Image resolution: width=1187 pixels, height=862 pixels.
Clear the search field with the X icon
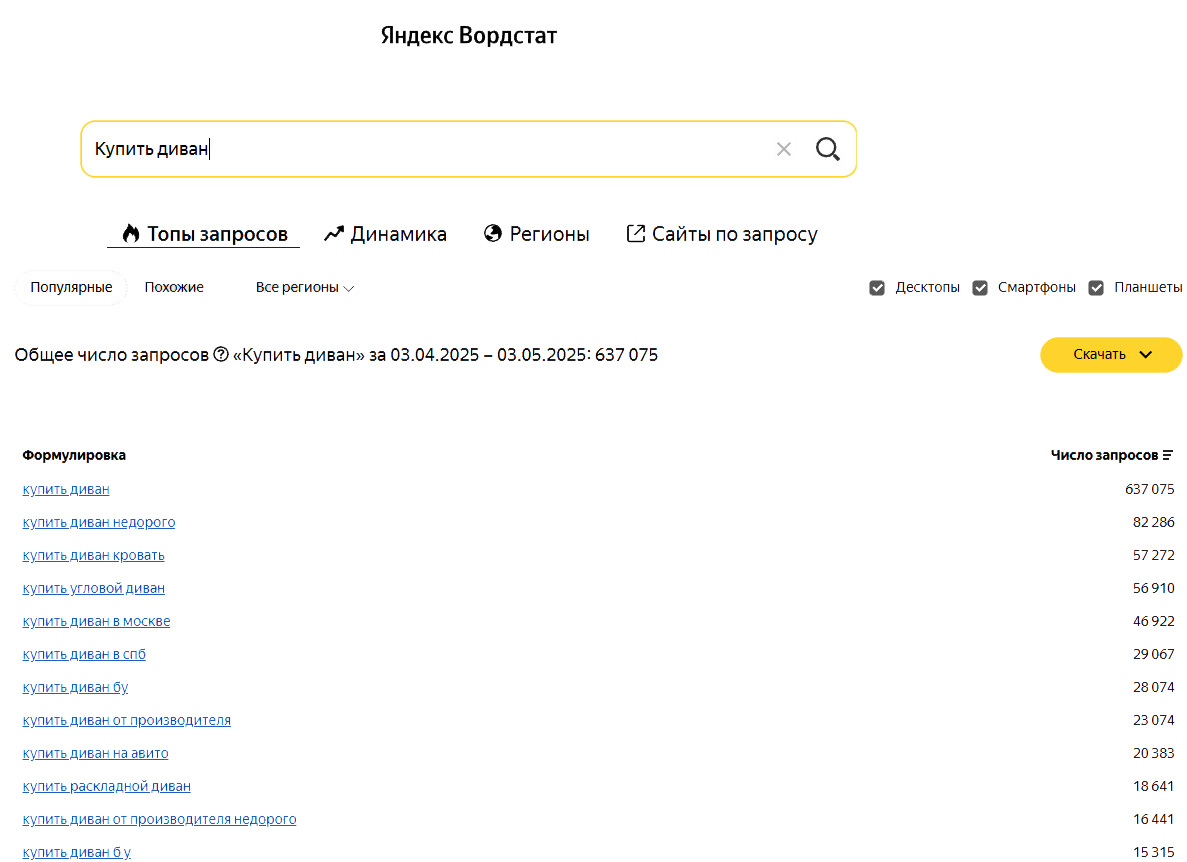point(784,149)
